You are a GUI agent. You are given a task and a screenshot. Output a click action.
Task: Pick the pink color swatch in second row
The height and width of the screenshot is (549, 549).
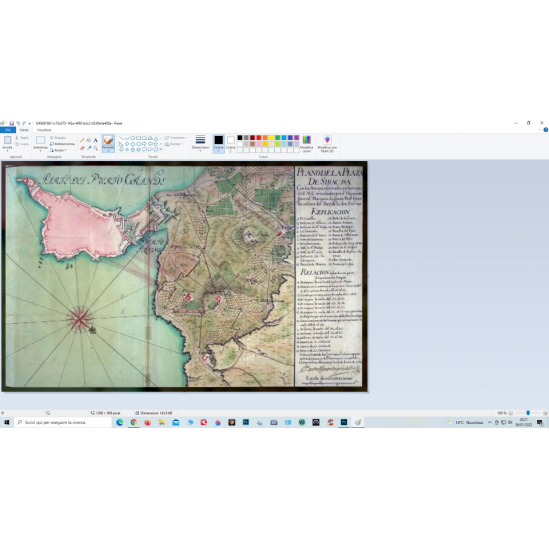point(259,144)
